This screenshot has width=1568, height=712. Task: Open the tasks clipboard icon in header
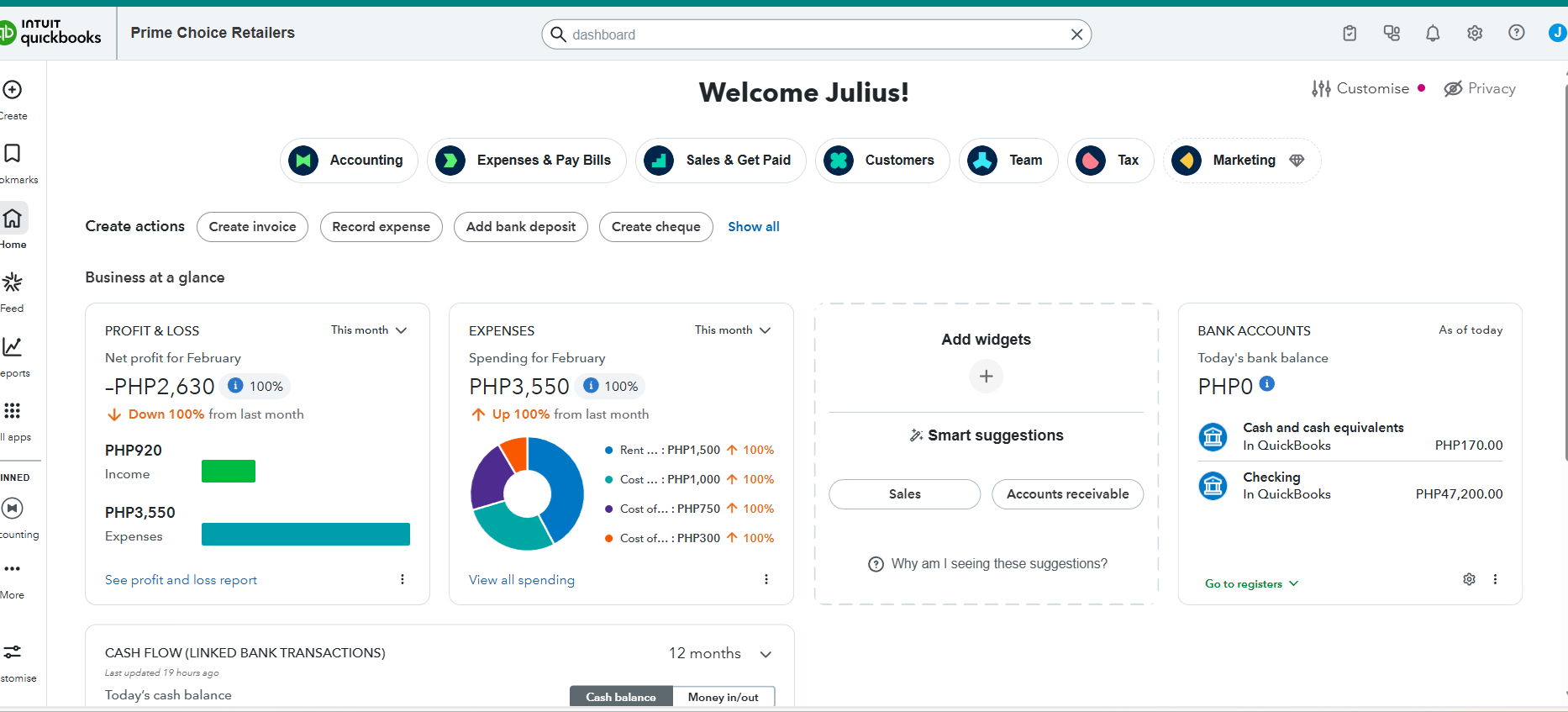(1350, 34)
